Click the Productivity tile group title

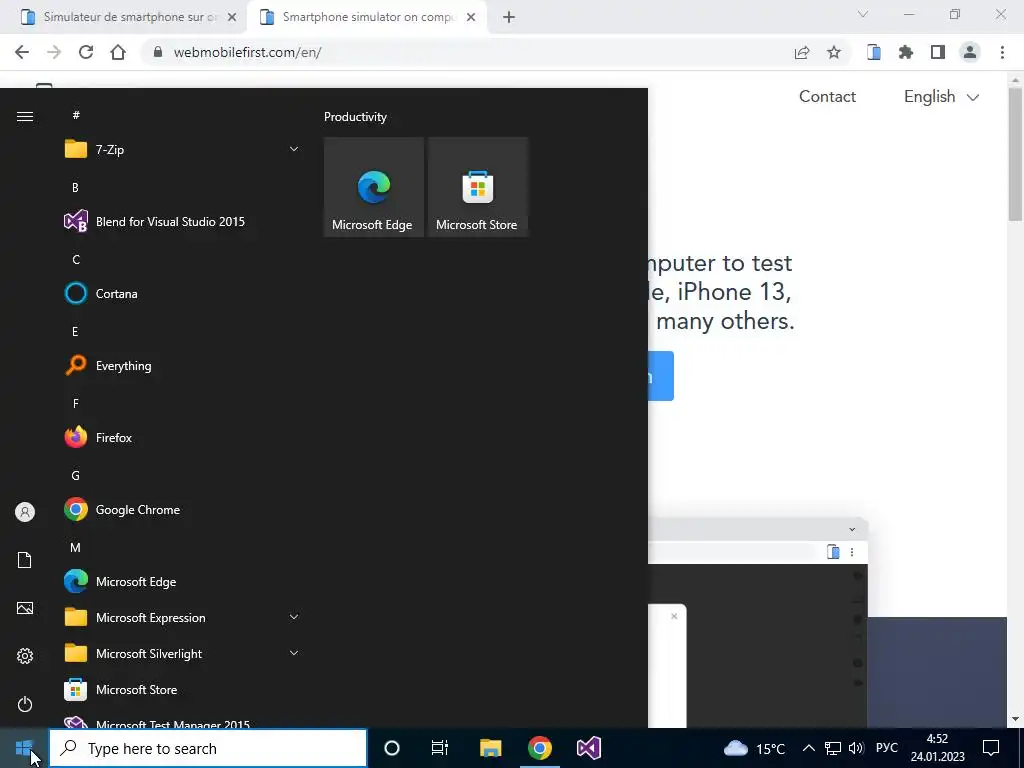355,117
